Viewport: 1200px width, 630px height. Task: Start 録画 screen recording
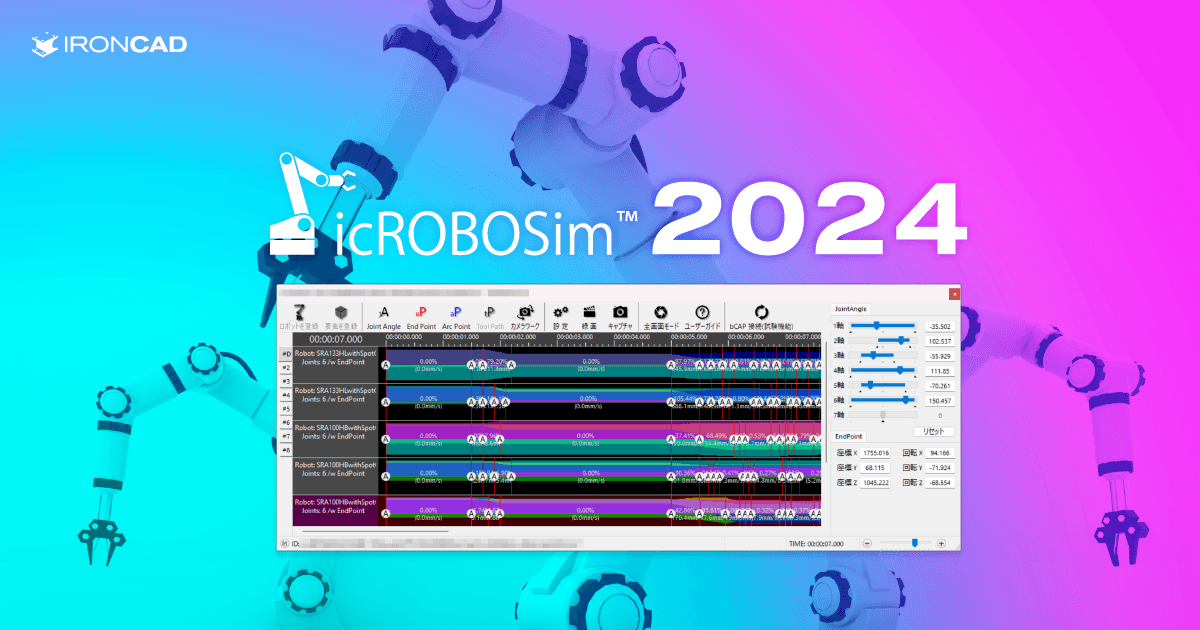pyautogui.click(x=590, y=311)
